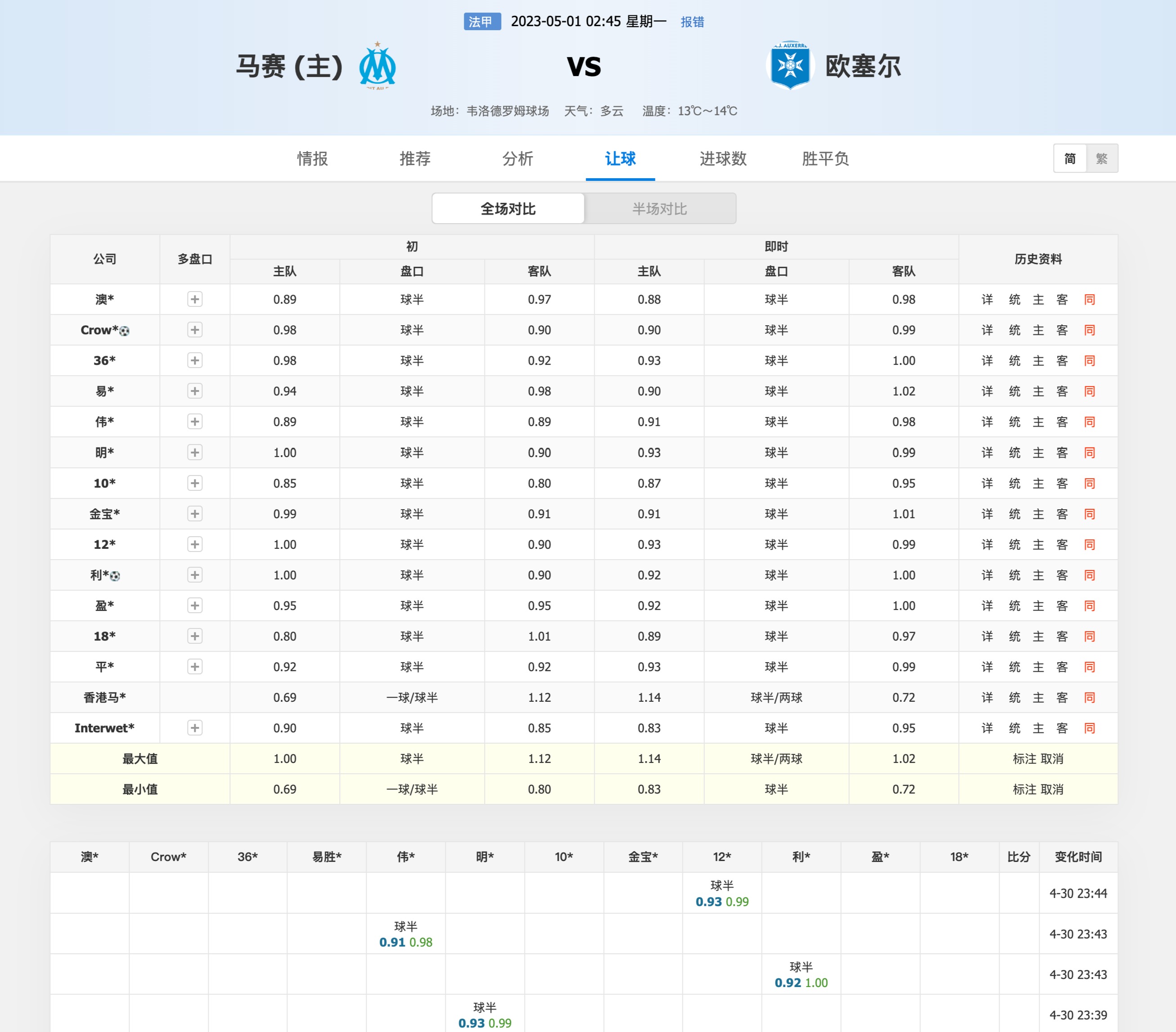Image resolution: width=1176 pixels, height=1032 pixels.
Task: Click the red 同 icon in 香港马* row
Action: pos(1089,698)
